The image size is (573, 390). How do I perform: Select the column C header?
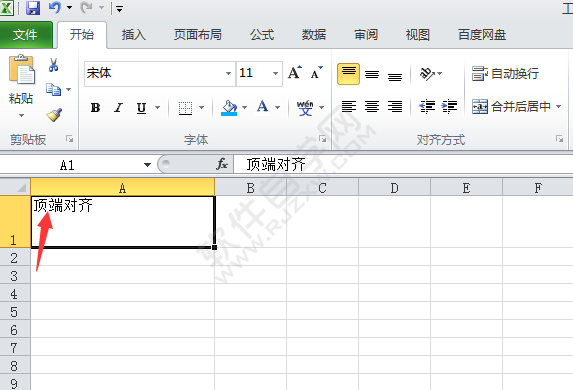coord(322,188)
